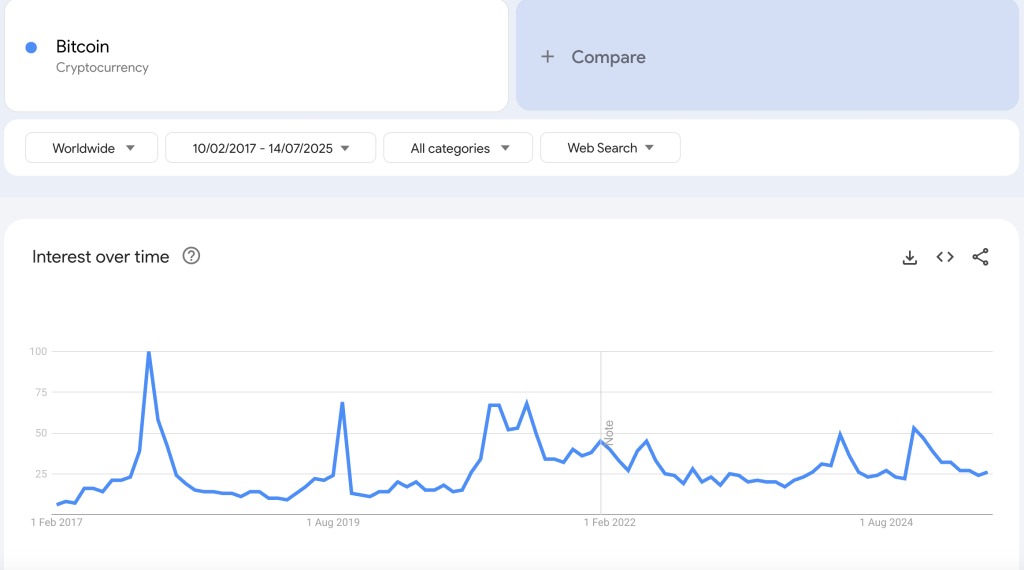The image size is (1024, 570).
Task: Open the Worldwide region dropdown
Action: (x=91, y=148)
